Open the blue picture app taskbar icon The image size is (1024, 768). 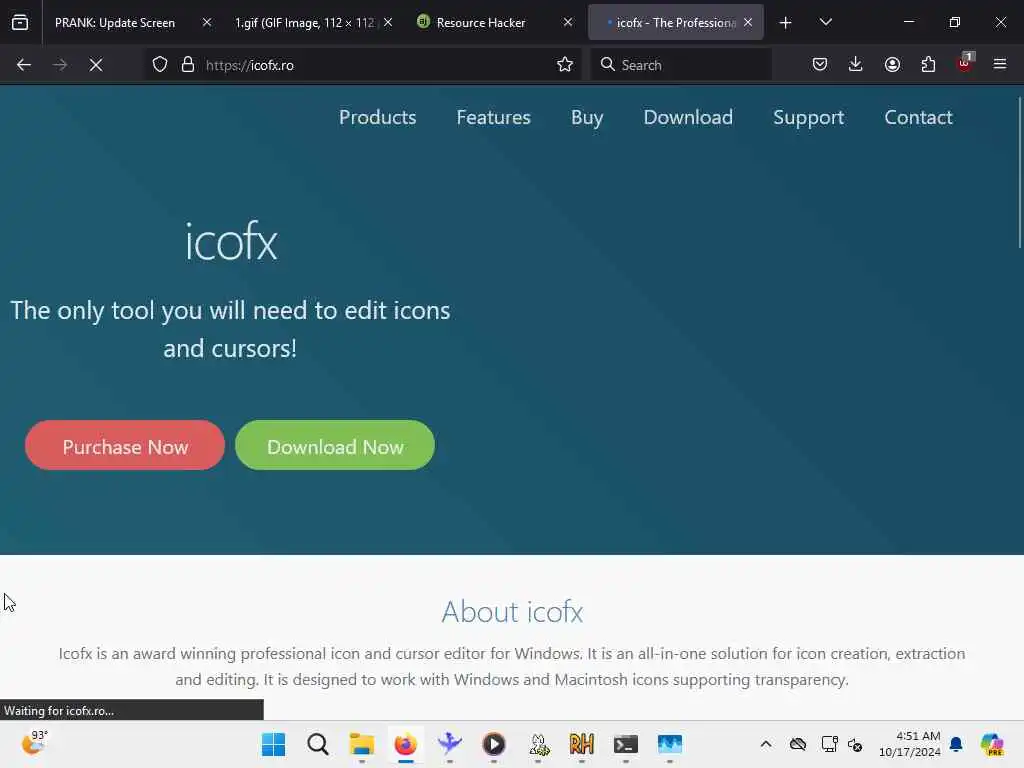tap(670, 744)
